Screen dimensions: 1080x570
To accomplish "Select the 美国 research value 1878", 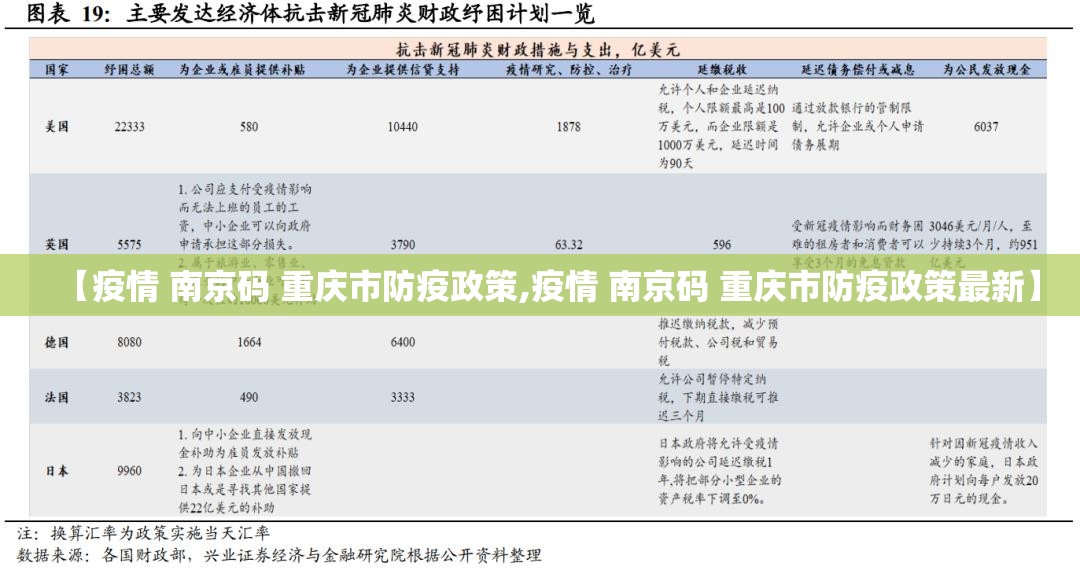I will (568, 127).
